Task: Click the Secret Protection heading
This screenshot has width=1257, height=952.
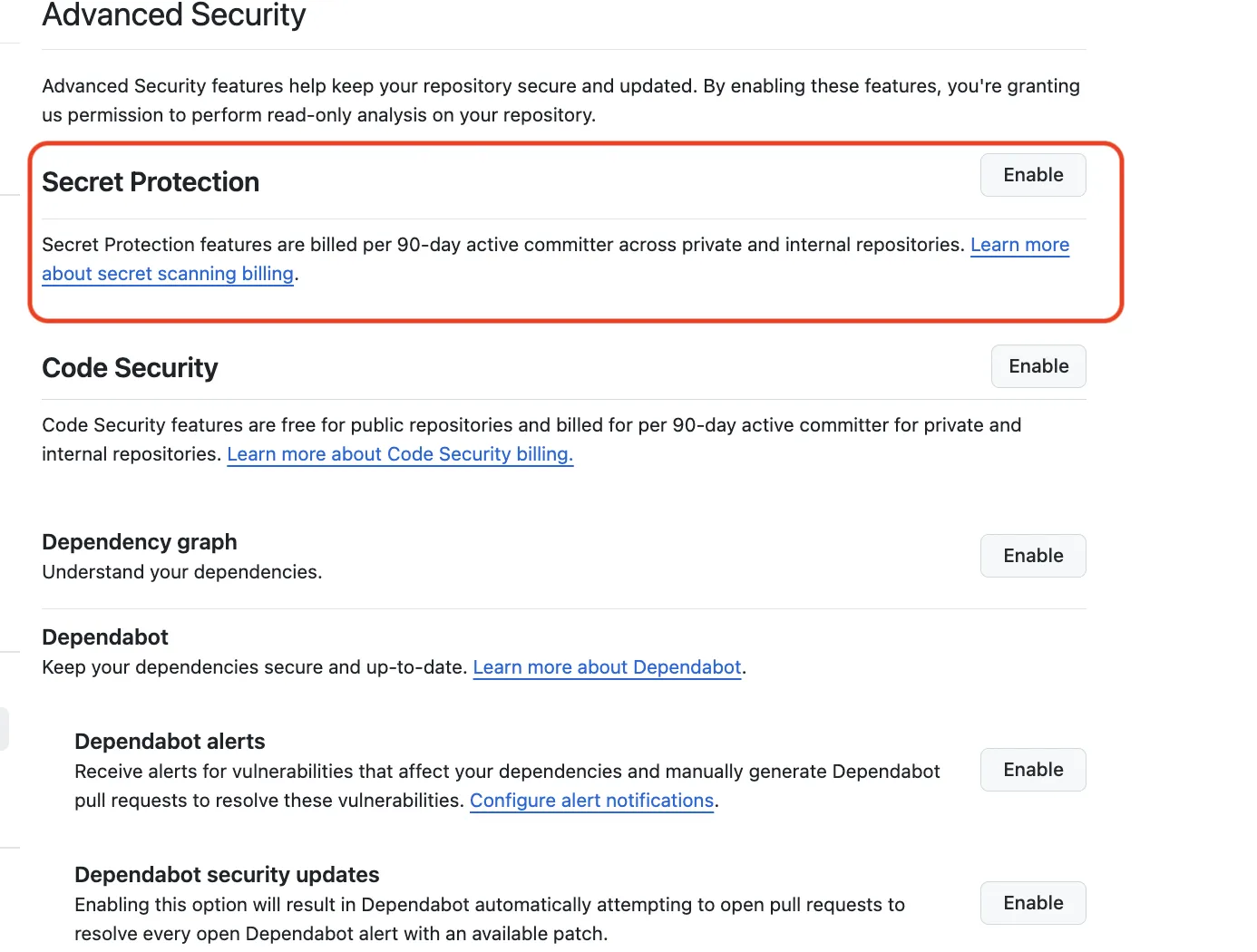Action: point(151,182)
